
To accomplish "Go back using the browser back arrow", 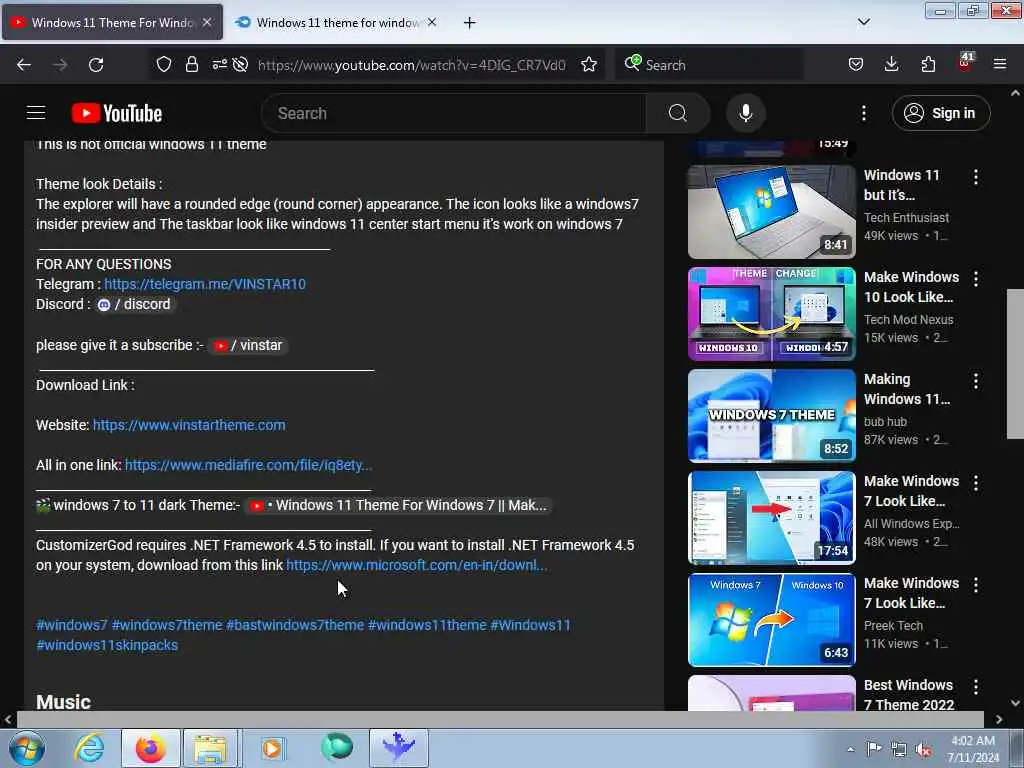I will tap(24, 65).
